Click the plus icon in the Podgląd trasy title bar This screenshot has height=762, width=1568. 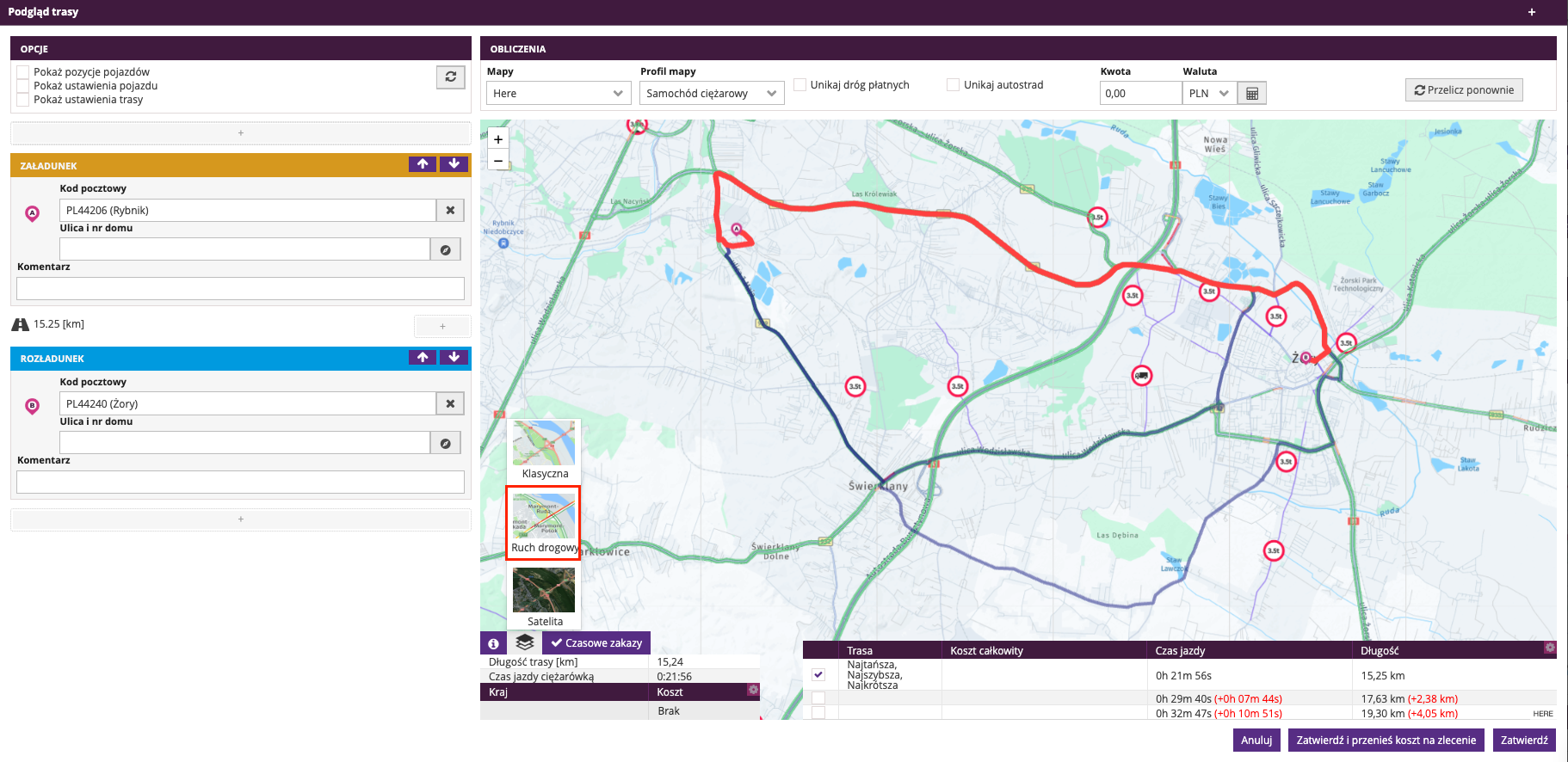tap(1532, 12)
